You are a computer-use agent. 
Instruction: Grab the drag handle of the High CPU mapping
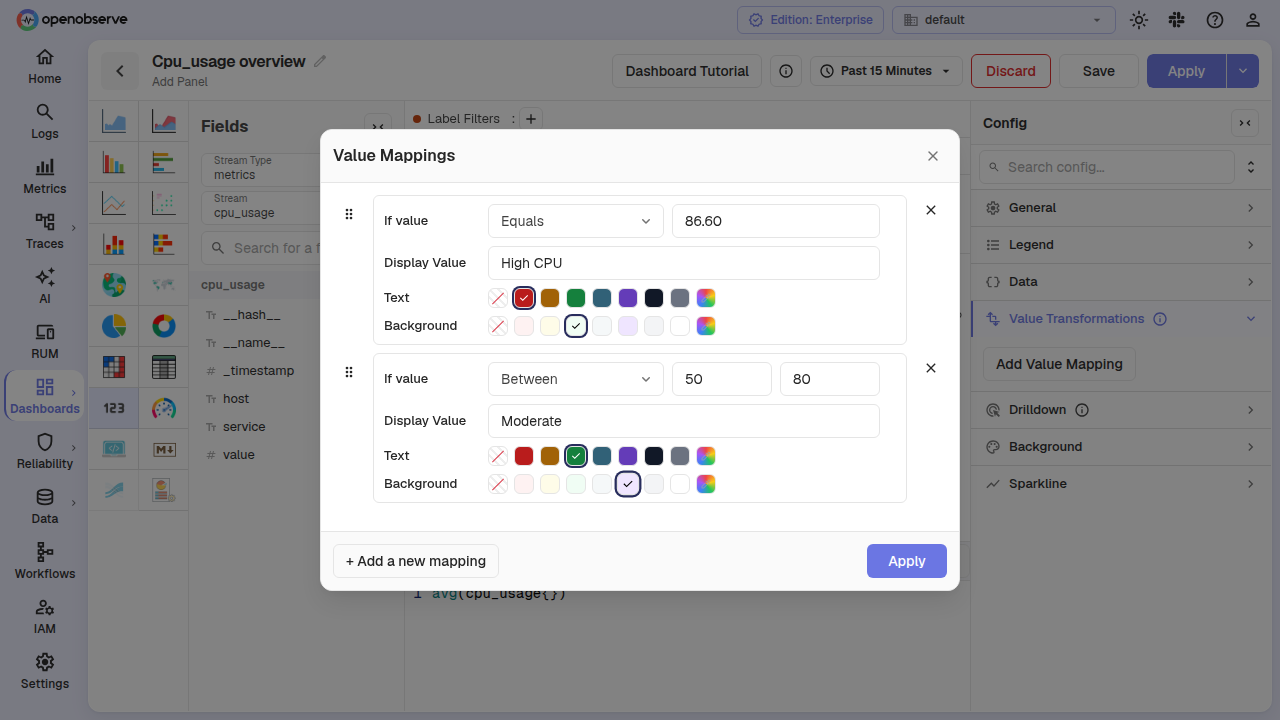[349, 214]
